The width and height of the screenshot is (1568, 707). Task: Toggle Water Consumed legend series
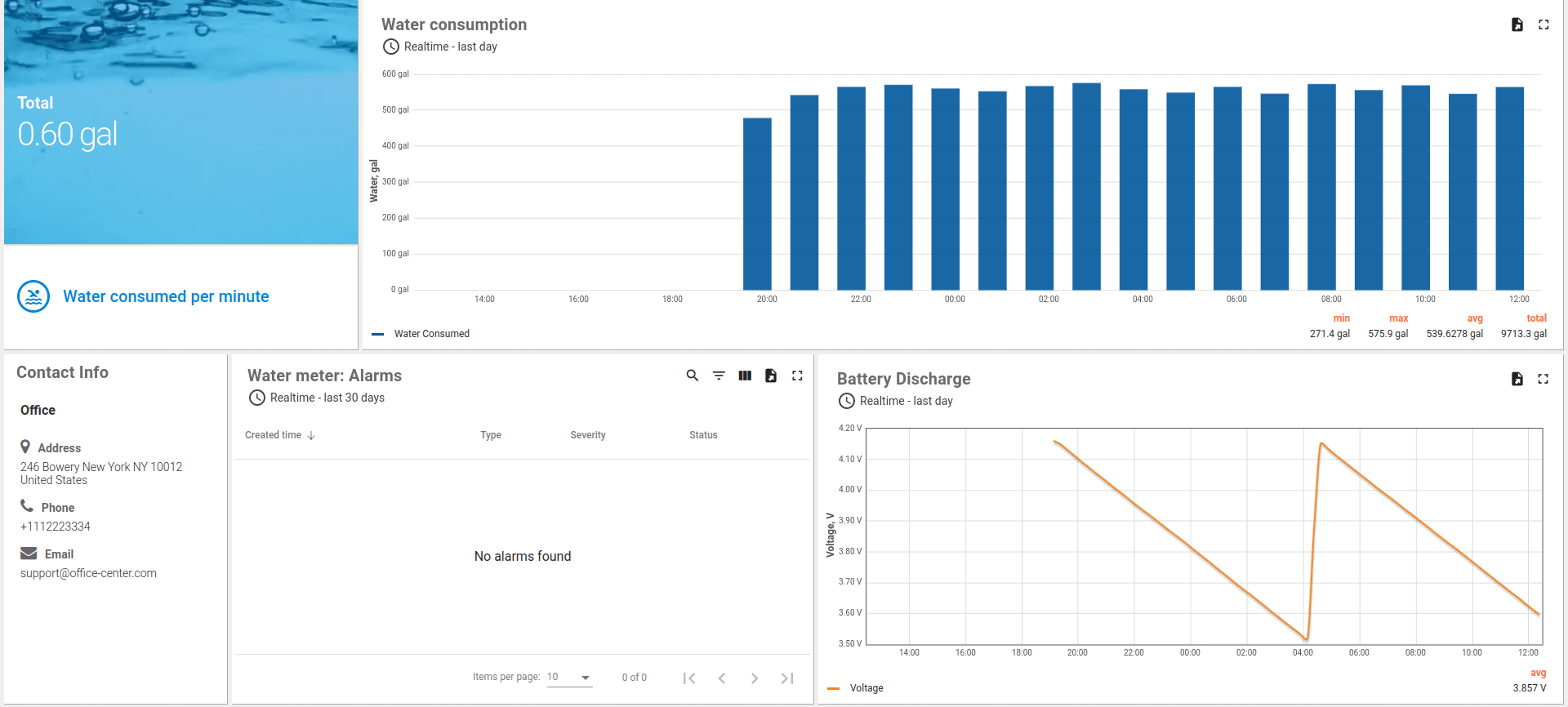[431, 334]
